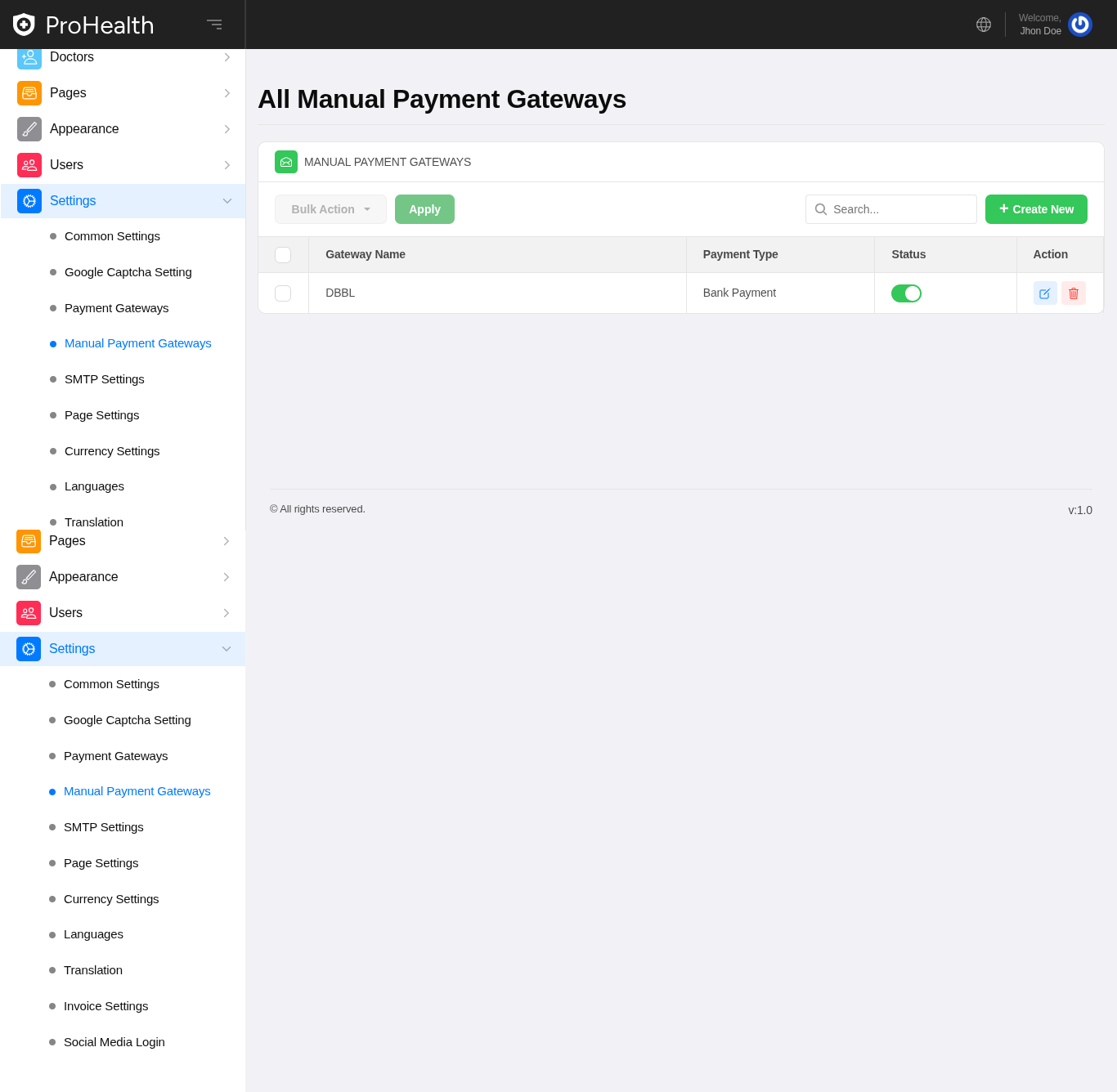Open the Bulk Action dropdown
Screen dimensions: 1117x1092
pos(330,209)
